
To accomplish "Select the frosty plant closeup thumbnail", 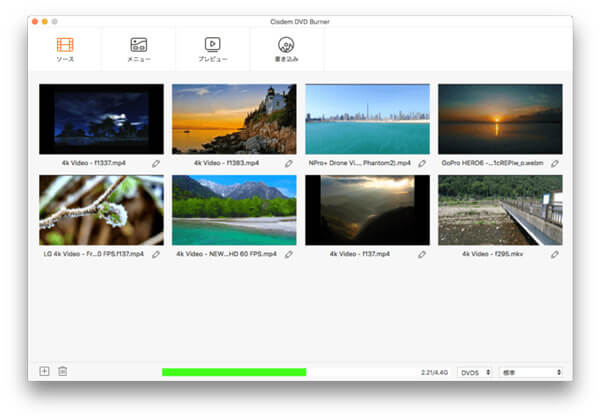I will 101,210.
